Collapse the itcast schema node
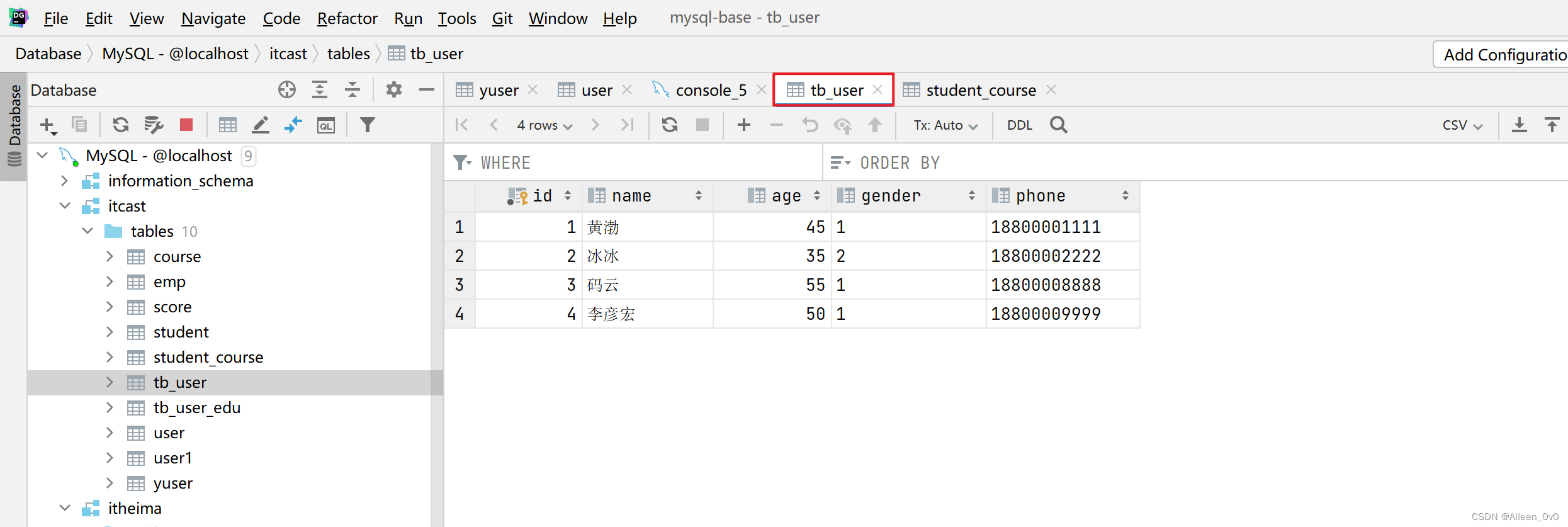The image size is (1568, 527). [65, 205]
